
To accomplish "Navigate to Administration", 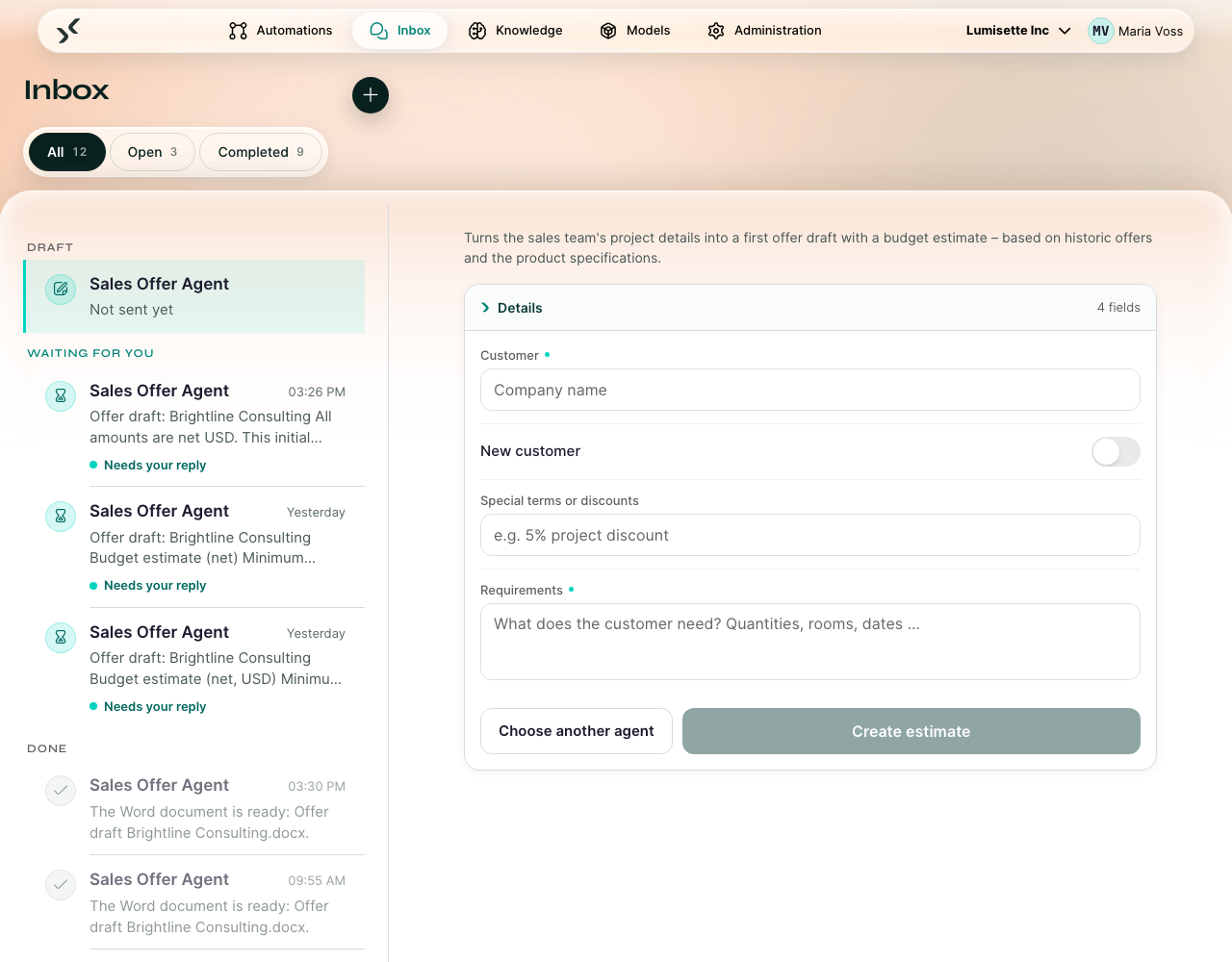I will pyautogui.click(x=765, y=31).
